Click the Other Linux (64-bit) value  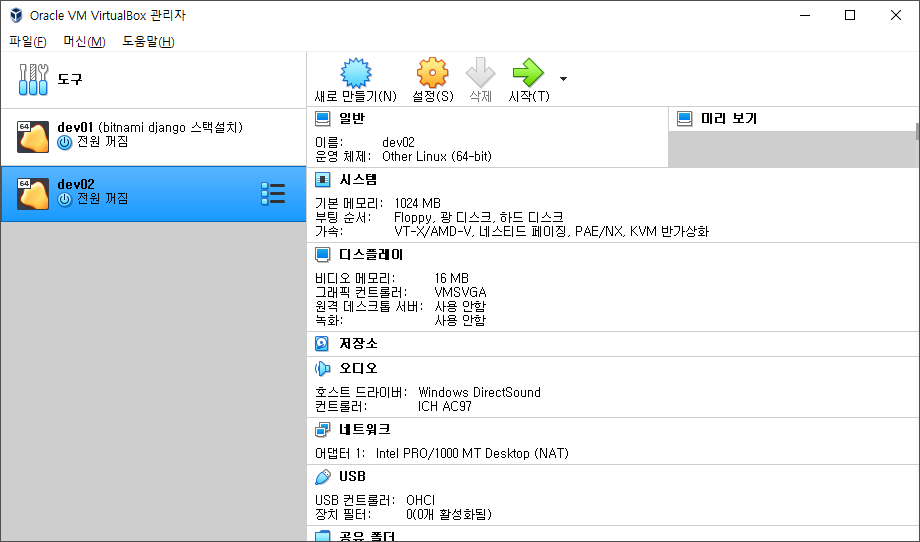[x=437, y=157]
